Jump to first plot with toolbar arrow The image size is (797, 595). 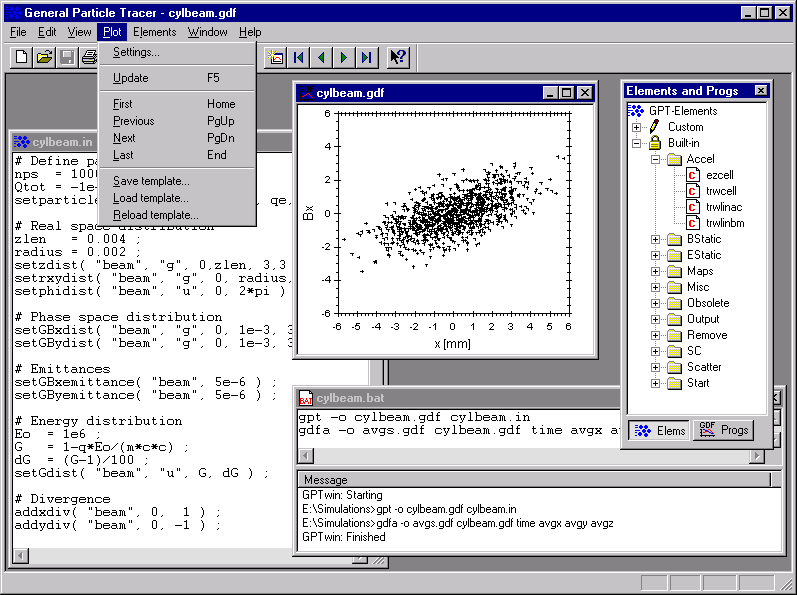299,57
